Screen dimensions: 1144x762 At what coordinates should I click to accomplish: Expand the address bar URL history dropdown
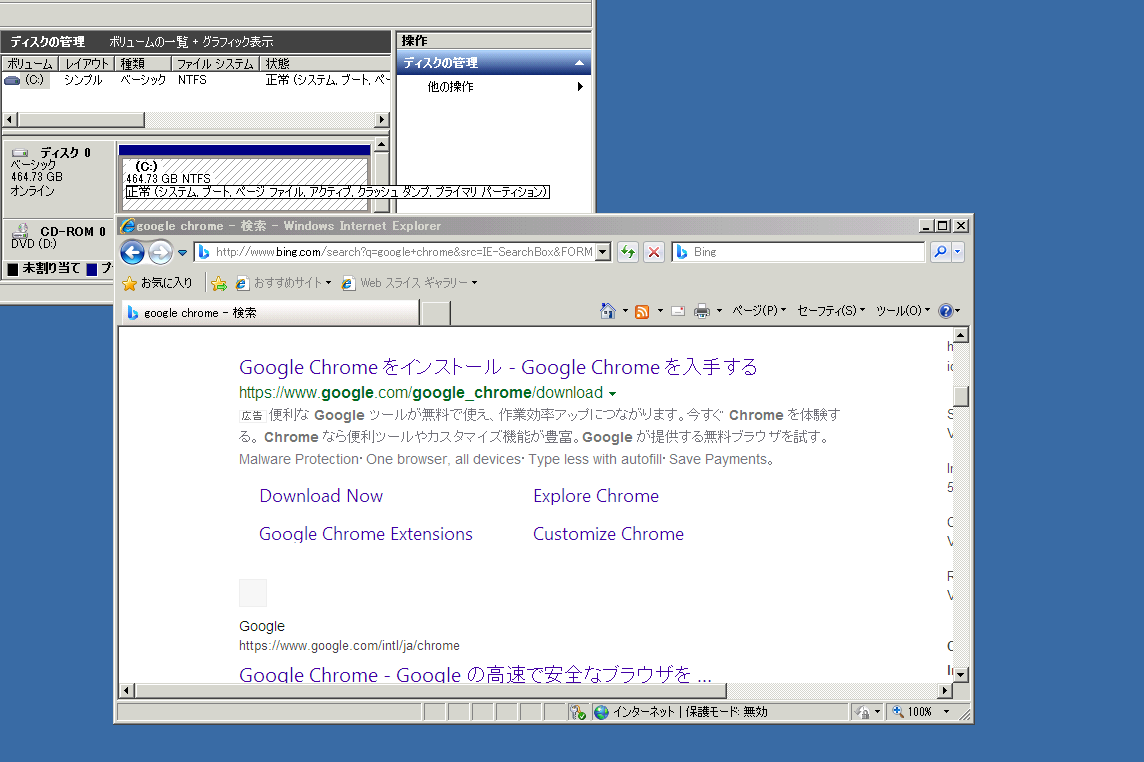(603, 252)
